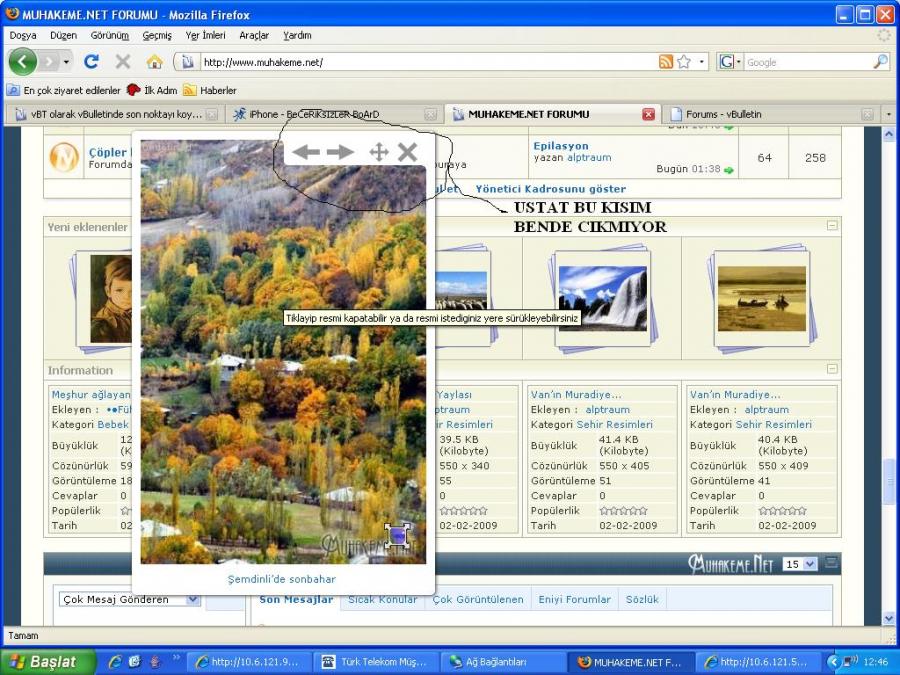Click the expand icon on the photo corner
The image size is (900, 675).
point(397,536)
